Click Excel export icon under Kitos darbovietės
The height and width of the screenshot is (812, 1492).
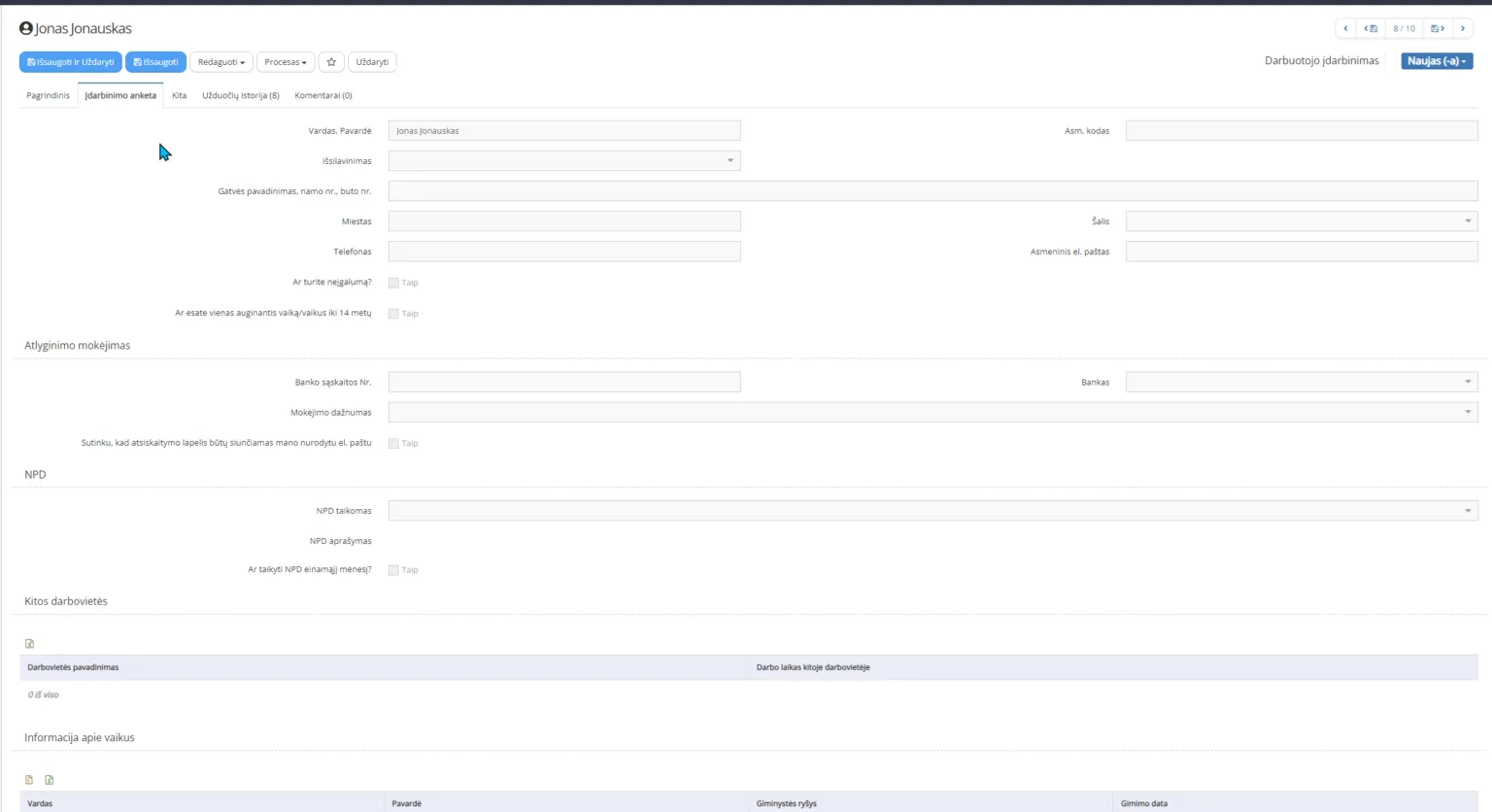(29, 644)
